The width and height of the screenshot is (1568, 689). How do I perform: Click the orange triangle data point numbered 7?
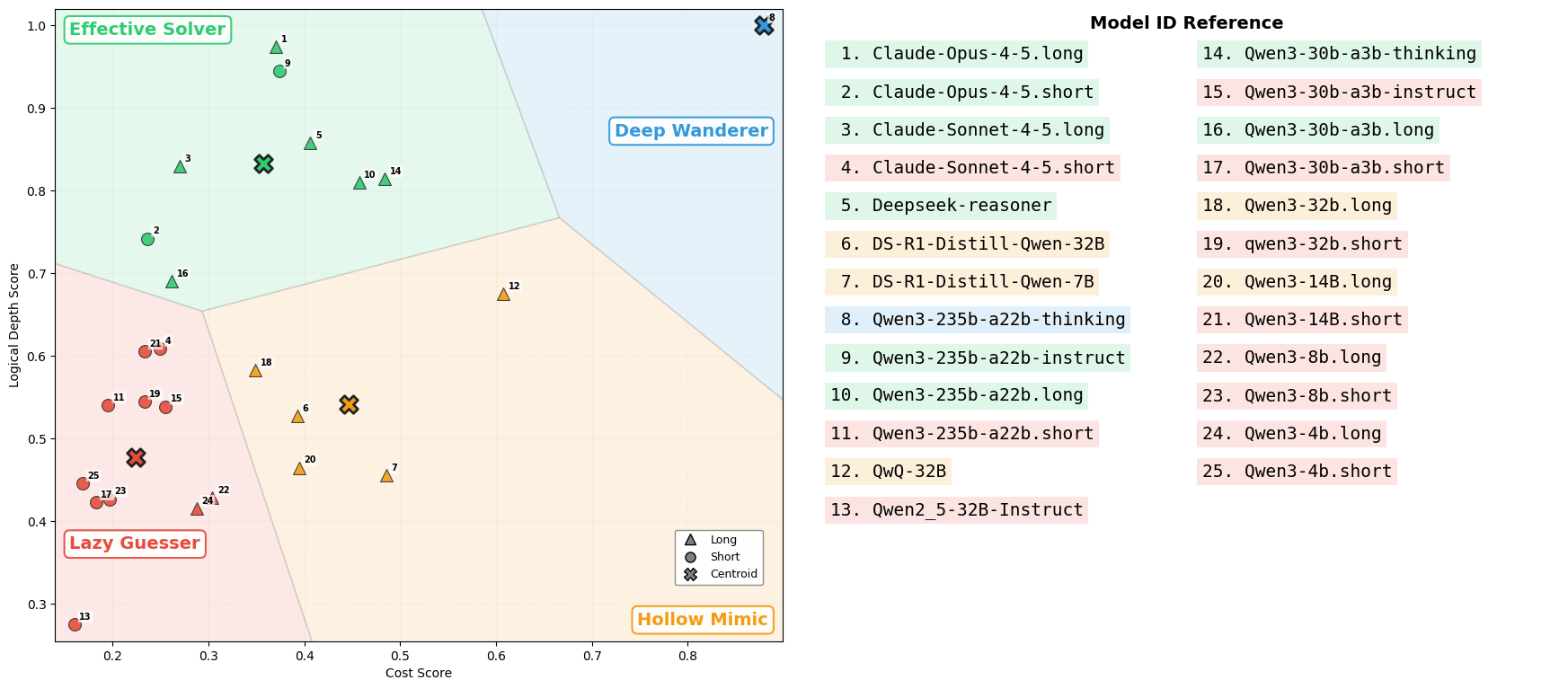pos(386,476)
